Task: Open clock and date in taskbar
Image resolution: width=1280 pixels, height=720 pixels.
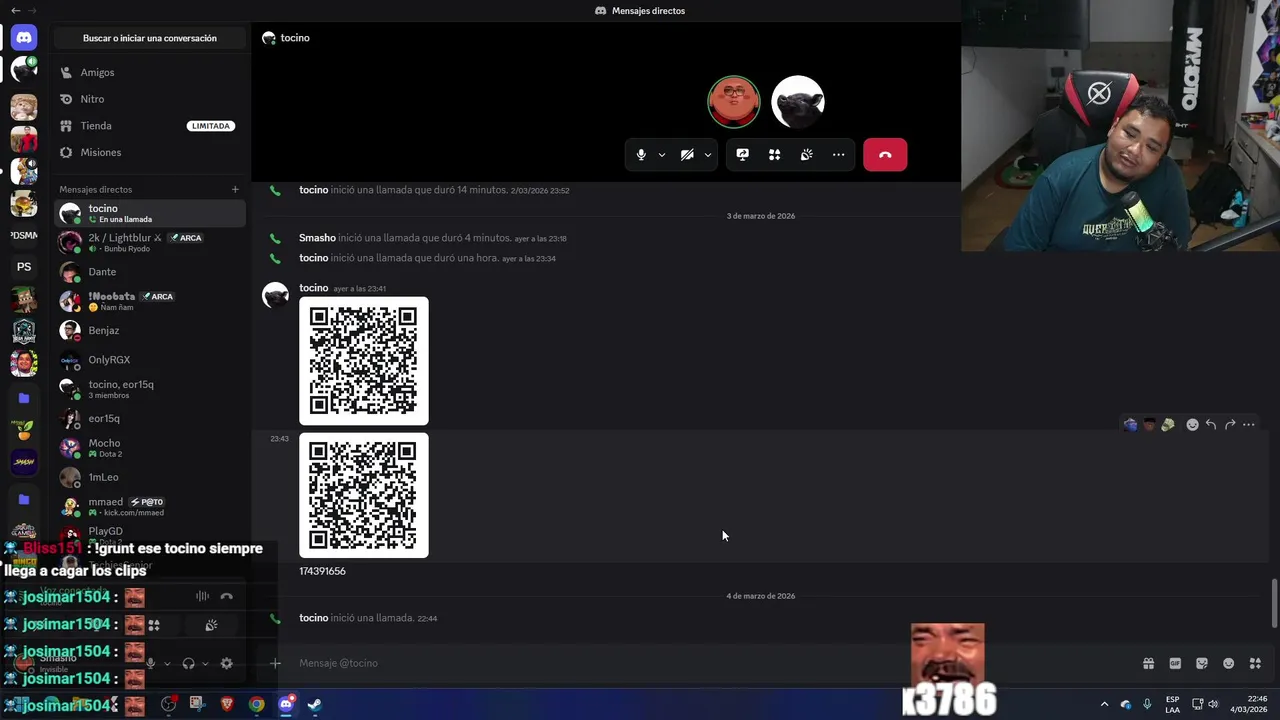Action: pyautogui.click(x=1250, y=704)
